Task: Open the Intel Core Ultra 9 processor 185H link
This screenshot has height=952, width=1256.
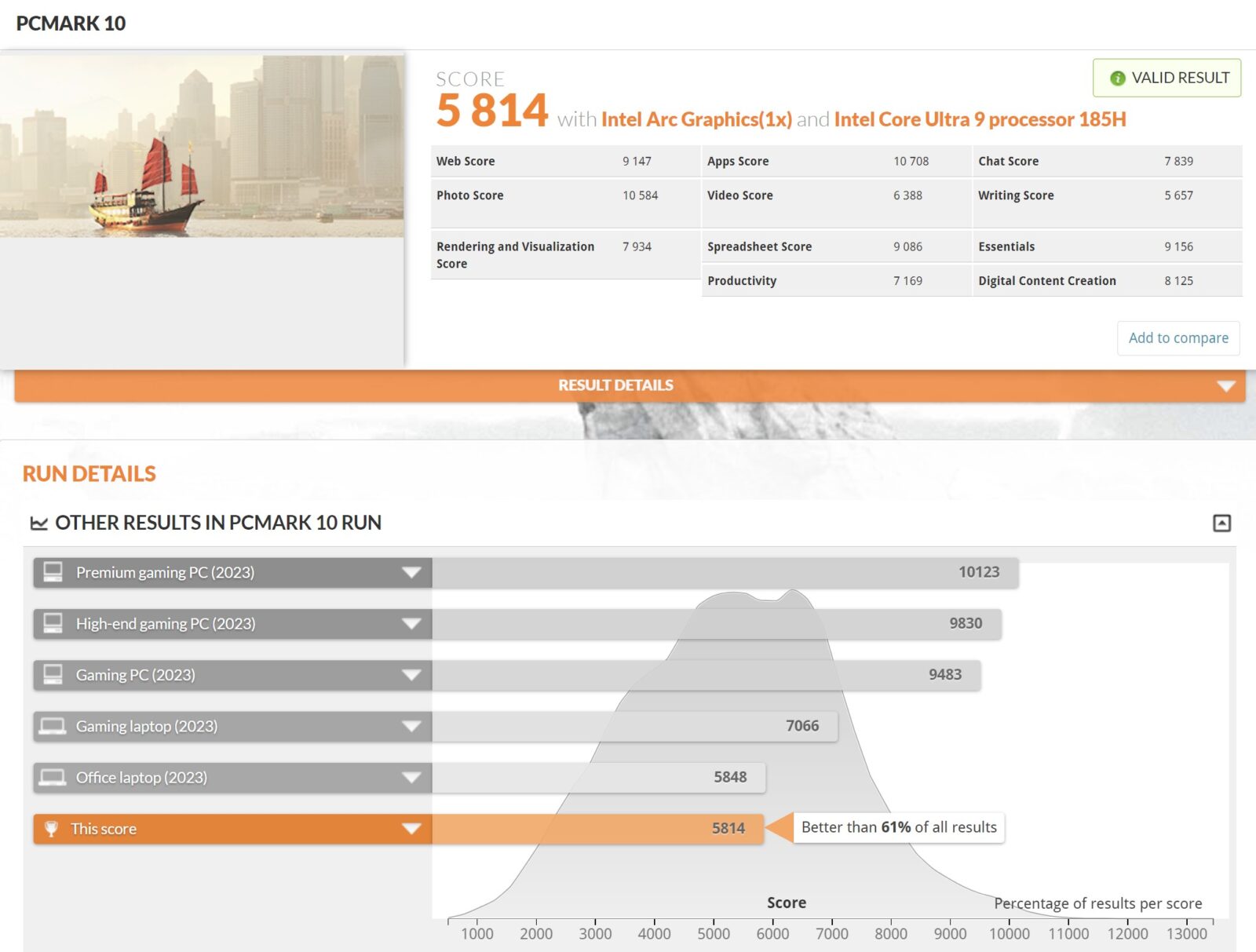Action: (x=980, y=119)
